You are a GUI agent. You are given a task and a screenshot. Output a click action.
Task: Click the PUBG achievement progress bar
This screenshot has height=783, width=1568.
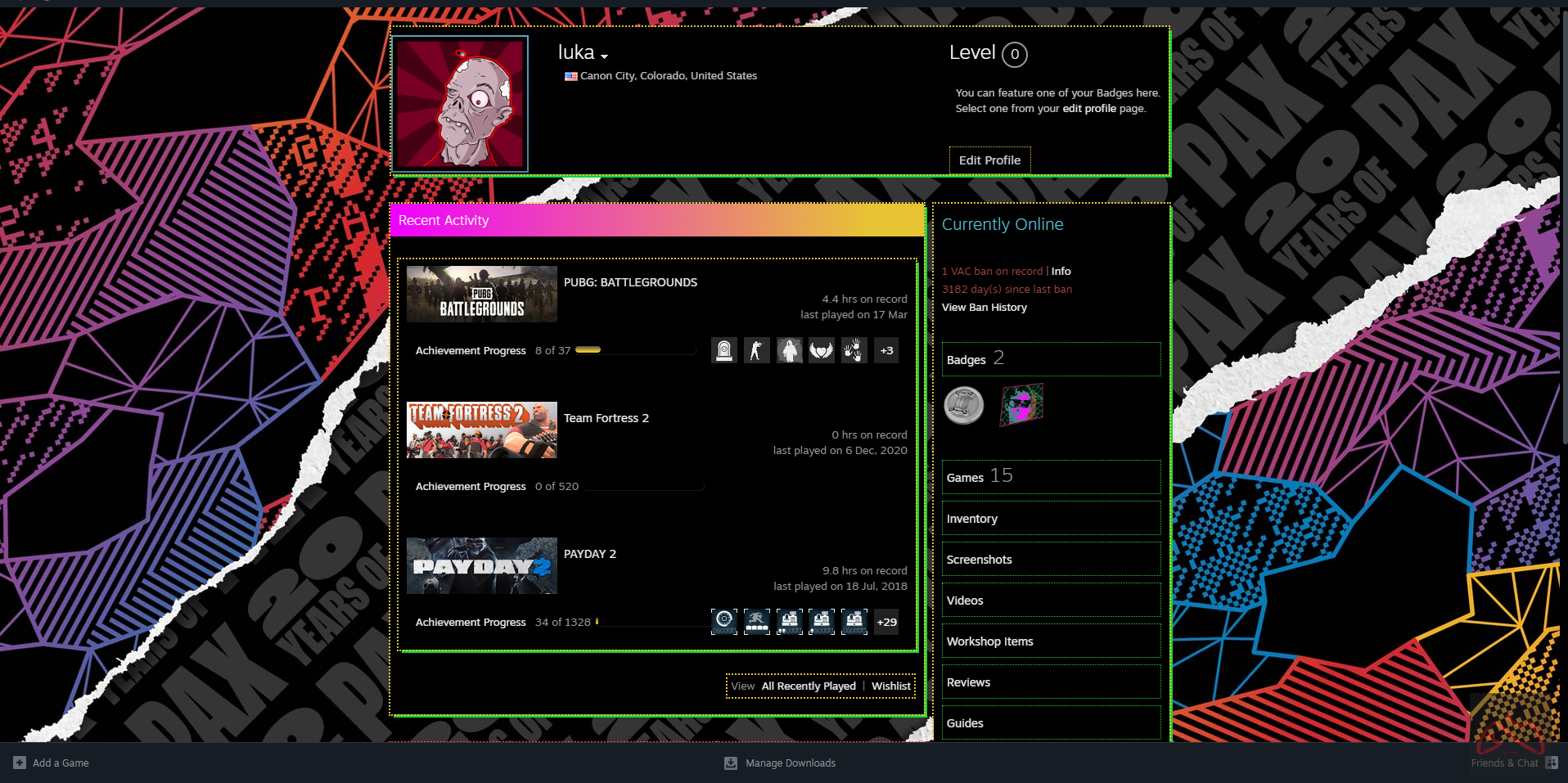tap(635, 350)
